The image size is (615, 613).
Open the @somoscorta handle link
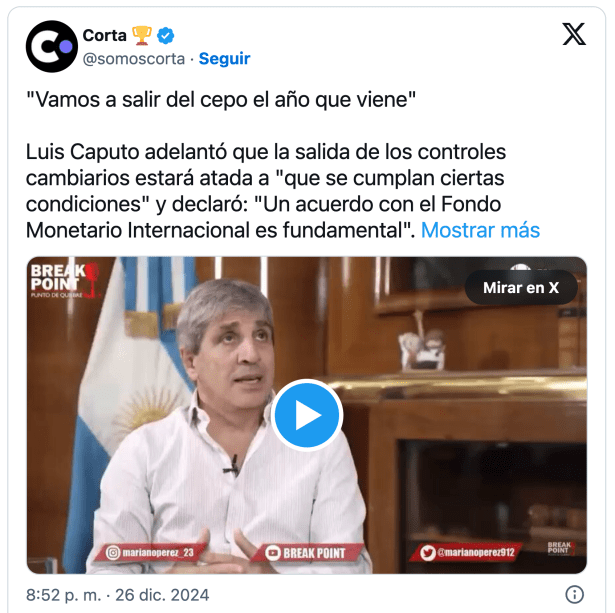[134, 59]
